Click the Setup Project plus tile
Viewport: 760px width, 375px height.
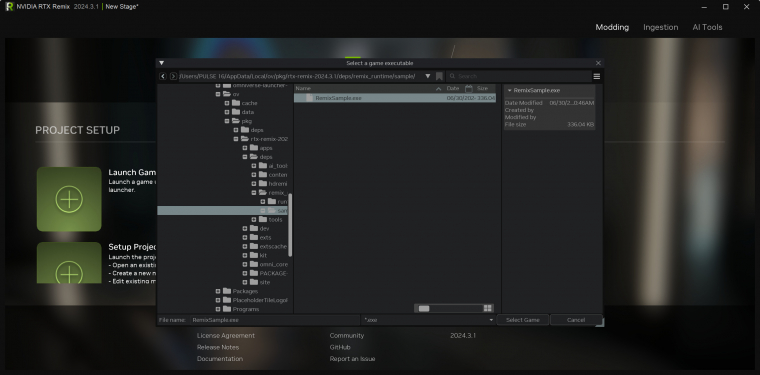click(x=69, y=263)
